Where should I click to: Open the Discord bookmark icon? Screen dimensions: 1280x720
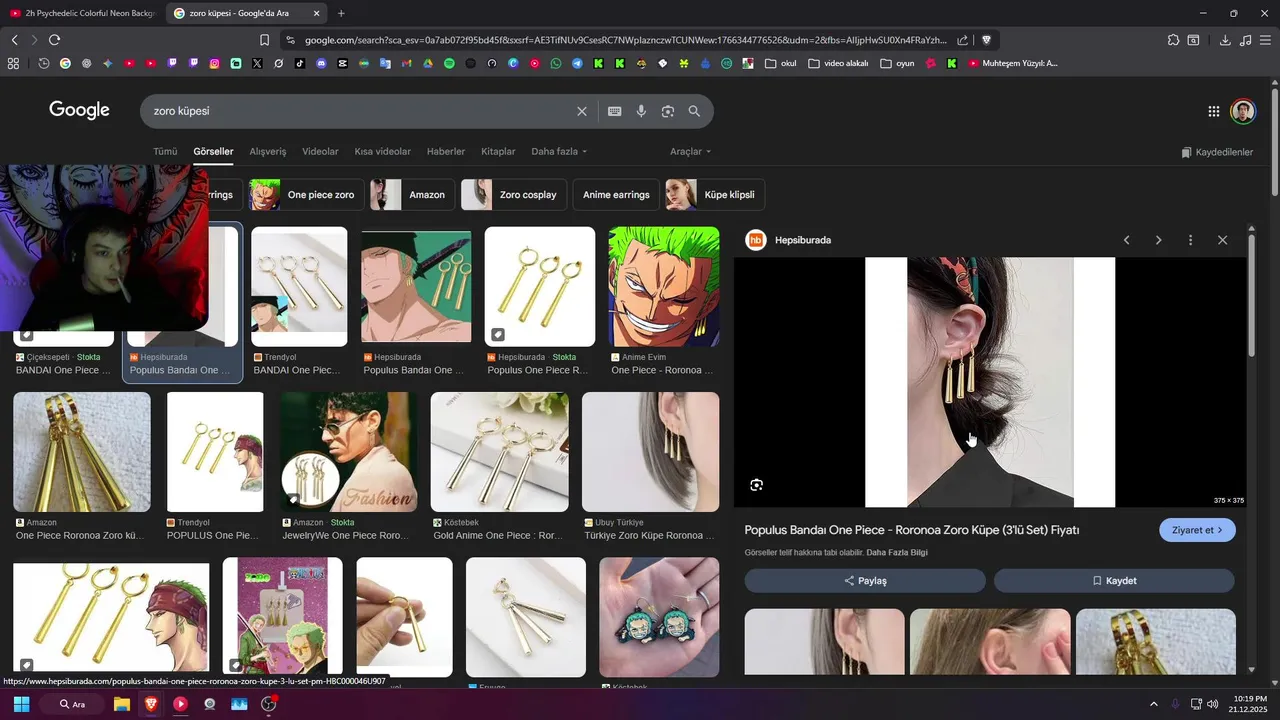321,63
